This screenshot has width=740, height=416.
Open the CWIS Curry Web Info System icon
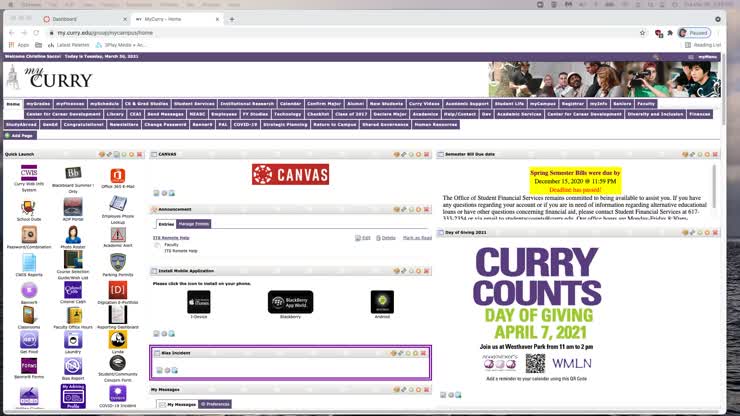[29, 173]
